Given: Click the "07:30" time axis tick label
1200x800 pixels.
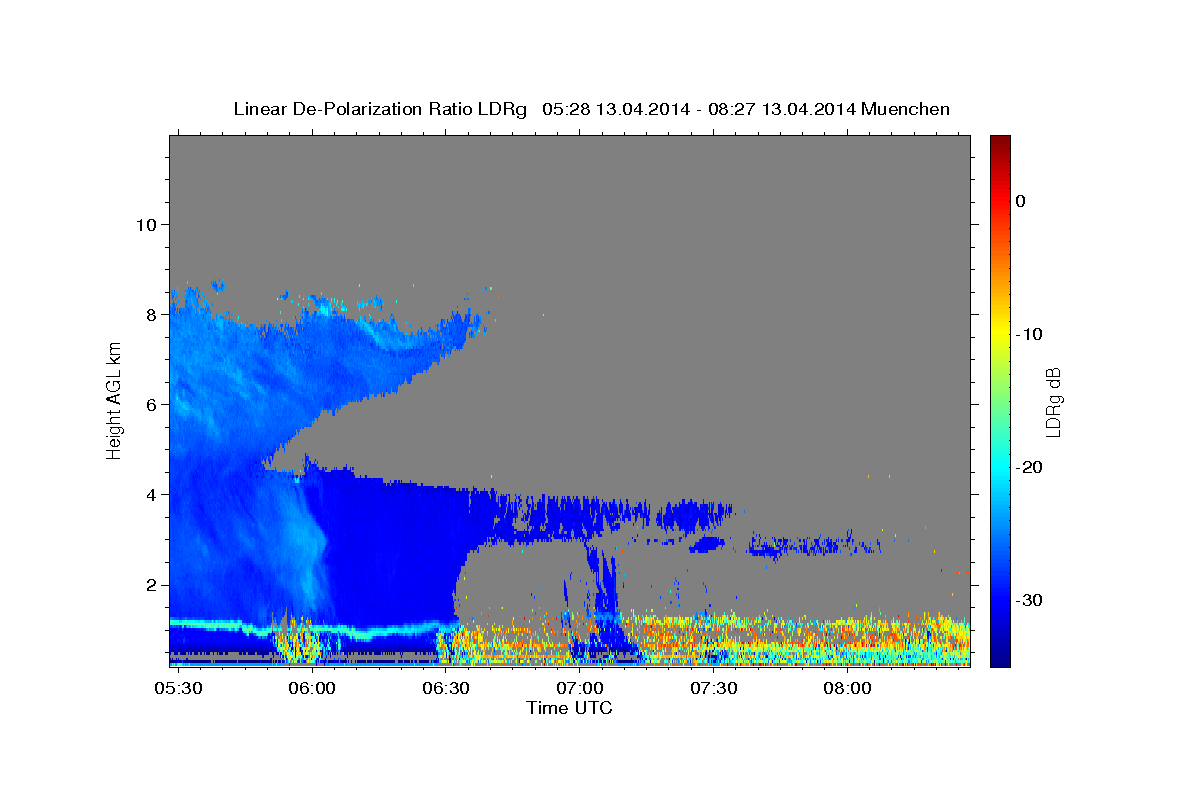Looking at the screenshot, I should [714, 689].
